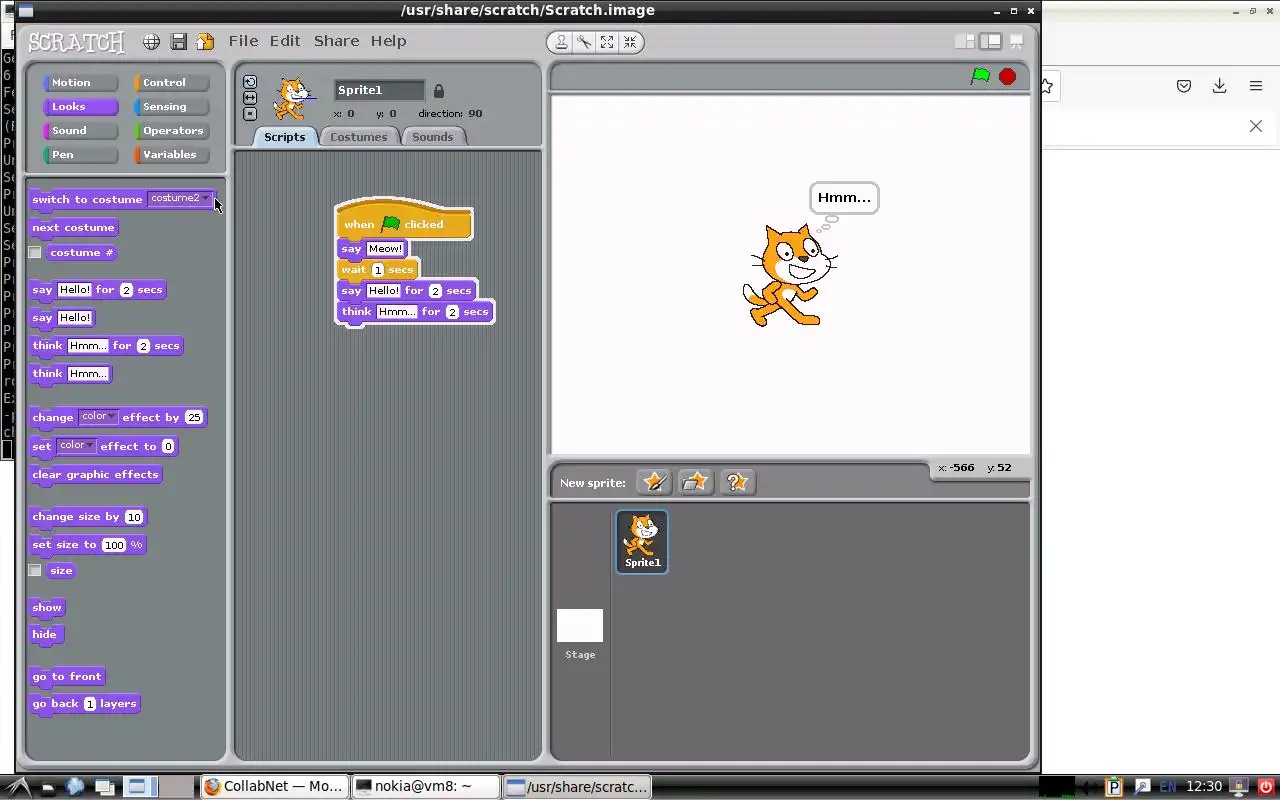Click the 'wait 1 secs' block in script
Viewport: 1280px width, 800px height.
click(x=378, y=269)
